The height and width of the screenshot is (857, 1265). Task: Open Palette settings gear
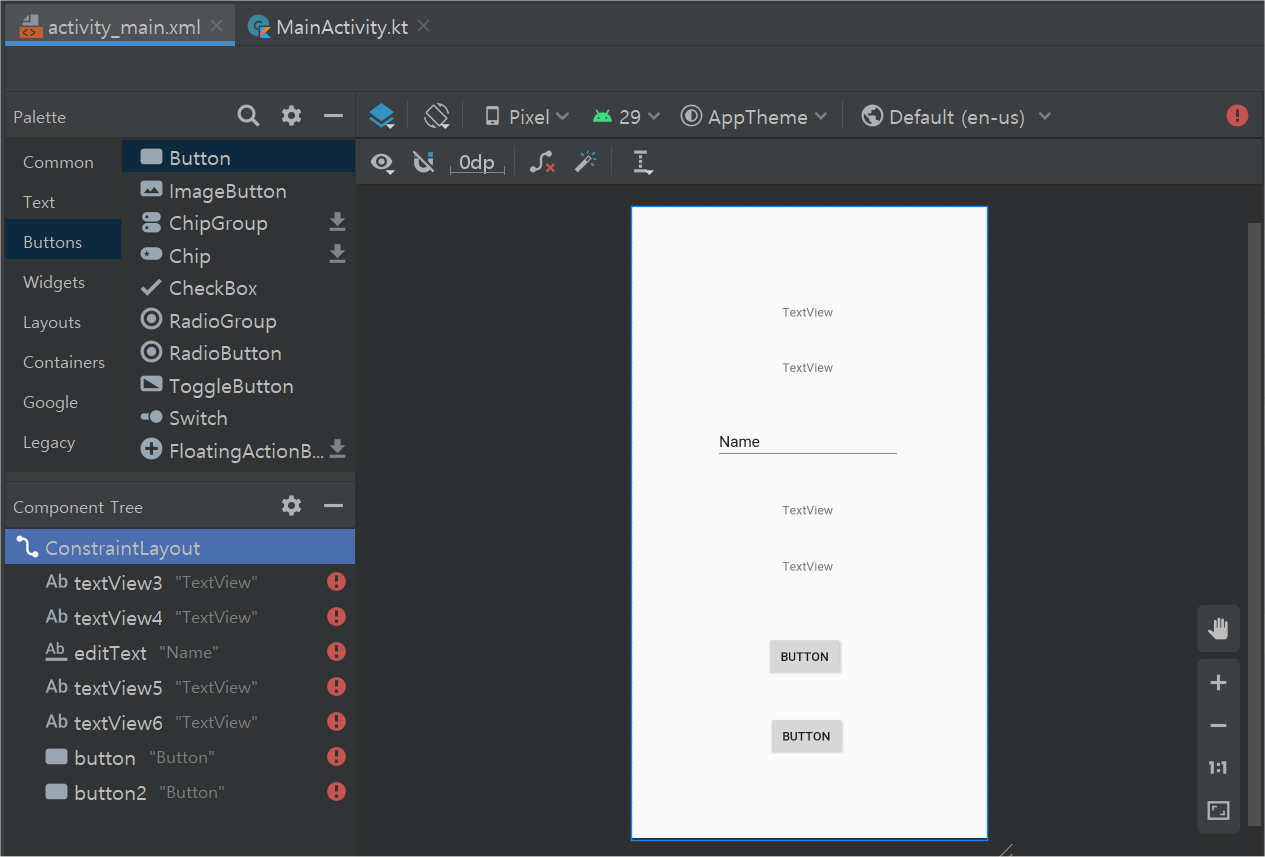point(291,116)
